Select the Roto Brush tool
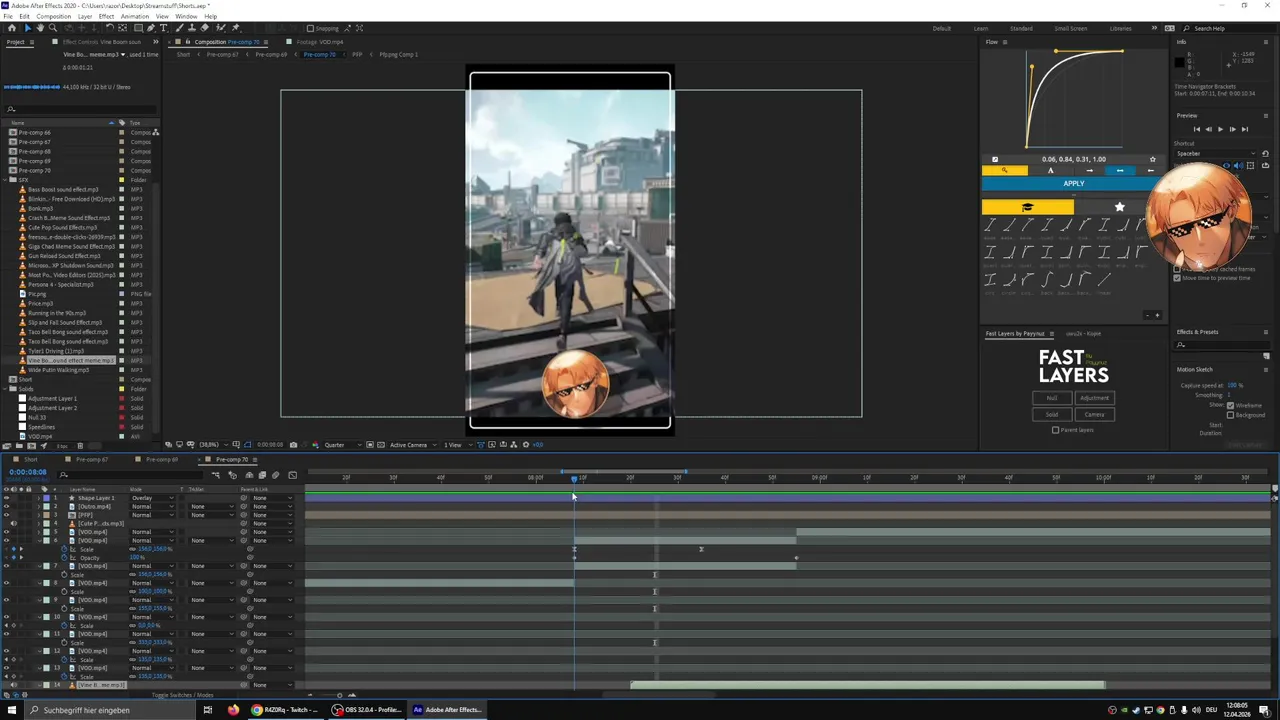Screen dimensions: 1280x720 [x=220, y=28]
